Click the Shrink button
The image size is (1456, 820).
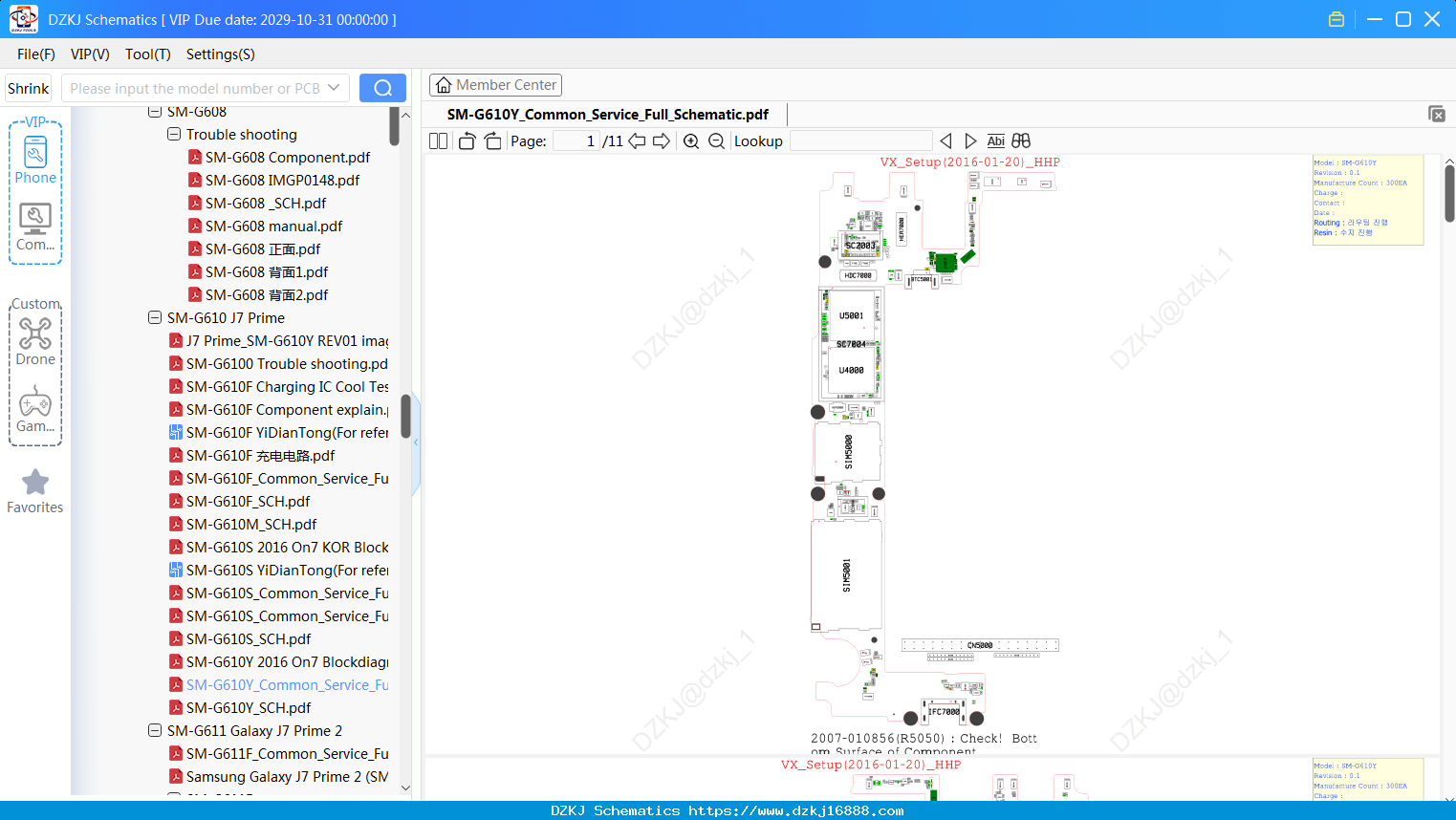pos(29,88)
